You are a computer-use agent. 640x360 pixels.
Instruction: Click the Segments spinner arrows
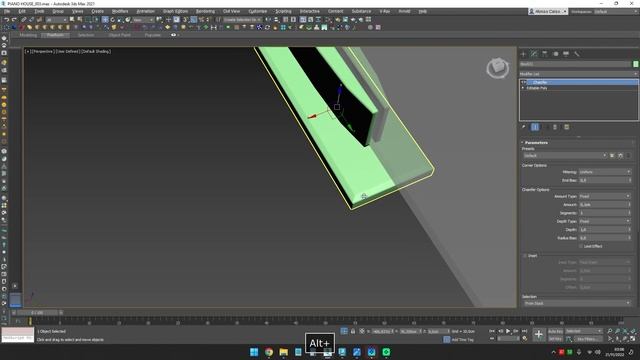pos(629,213)
